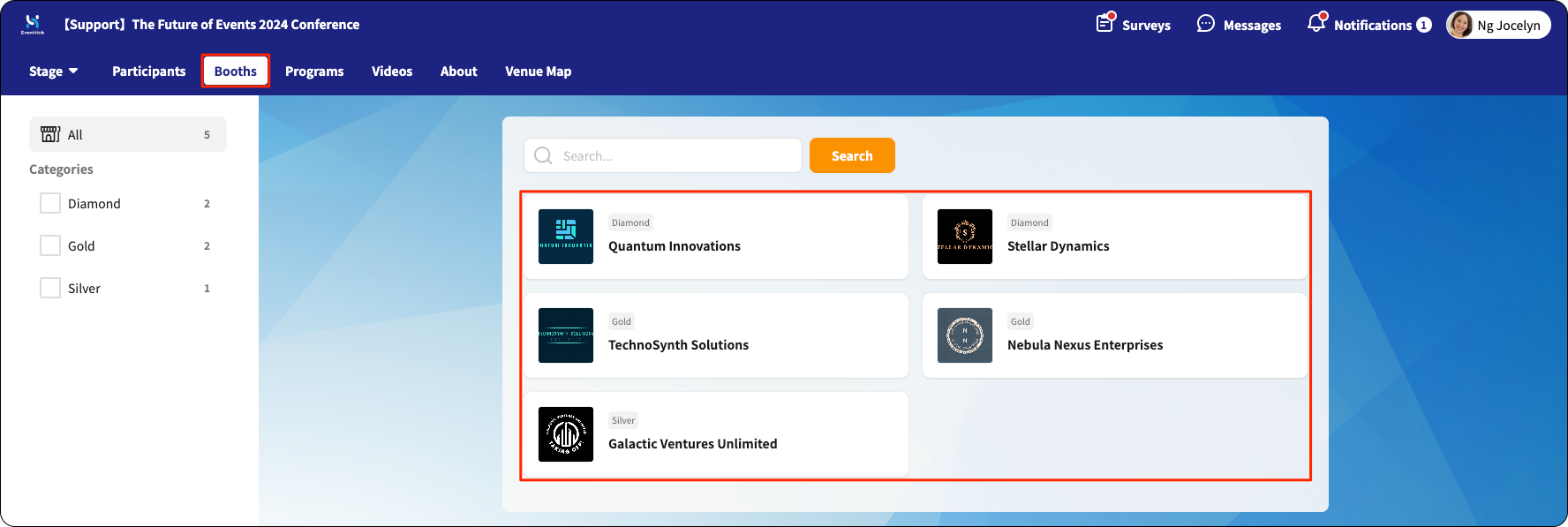
Task: Click the EventHub logo icon
Action: pyautogui.click(x=33, y=24)
